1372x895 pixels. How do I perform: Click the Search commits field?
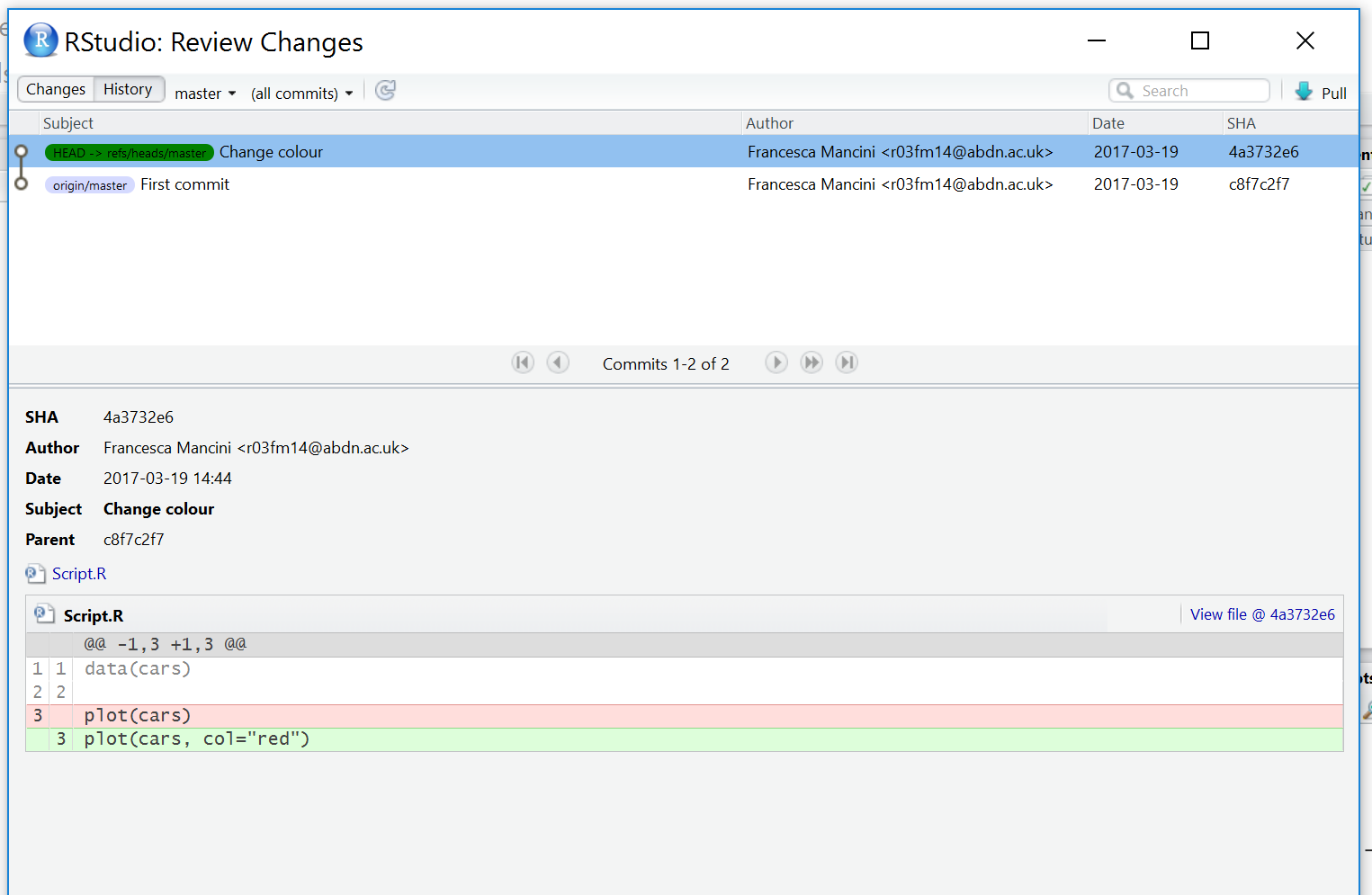pyautogui.click(x=1189, y=90)
